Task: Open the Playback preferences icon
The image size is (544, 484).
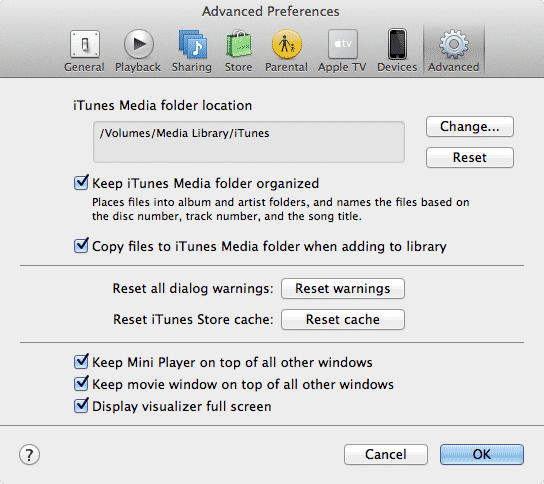Action: (139, 44)
